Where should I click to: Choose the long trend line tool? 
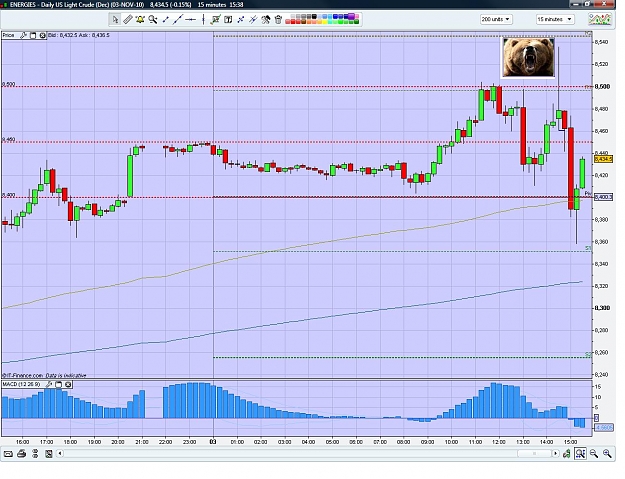[178, 19]
